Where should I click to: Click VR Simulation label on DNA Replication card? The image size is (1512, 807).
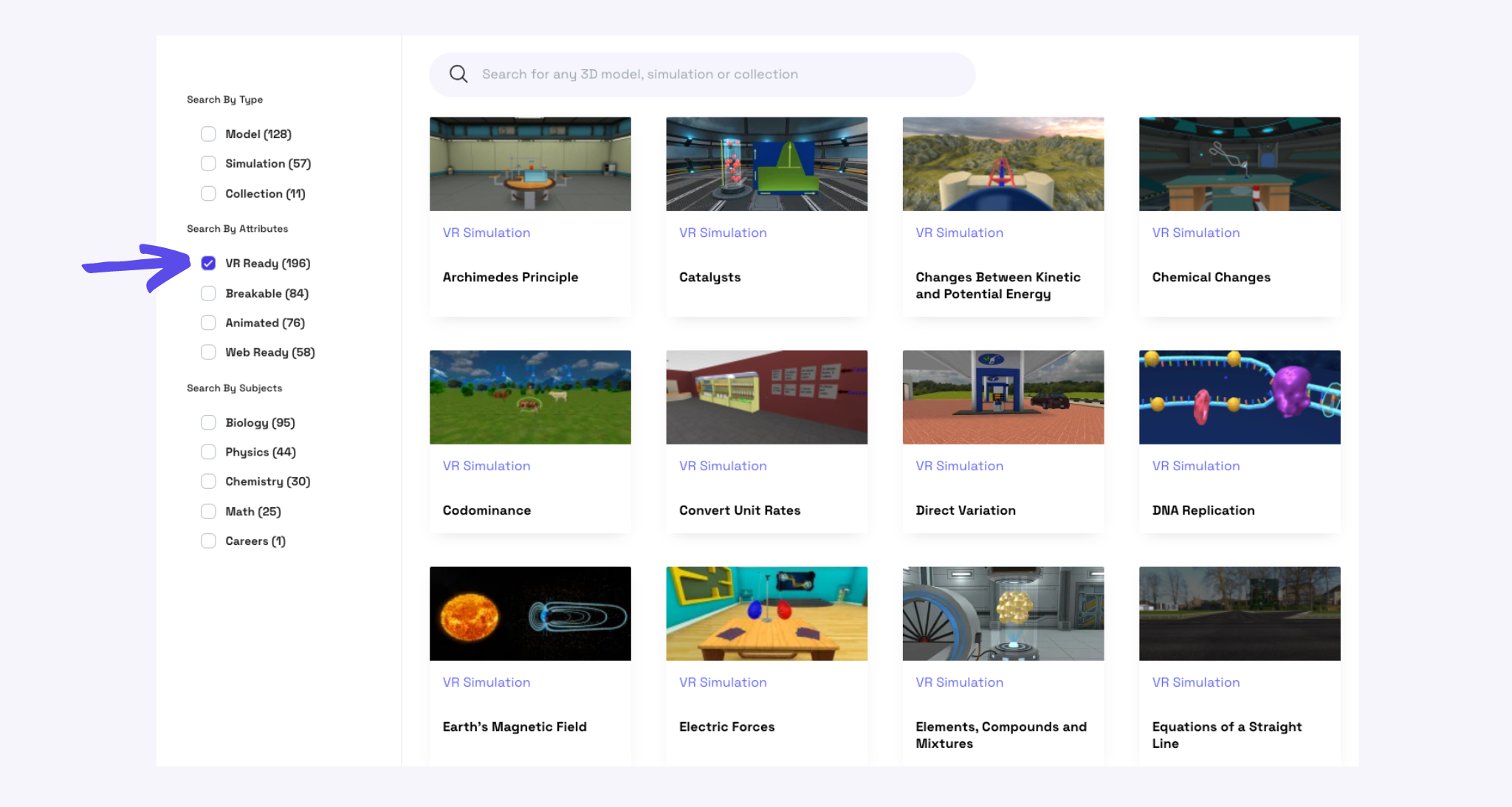pos(1196,466)
